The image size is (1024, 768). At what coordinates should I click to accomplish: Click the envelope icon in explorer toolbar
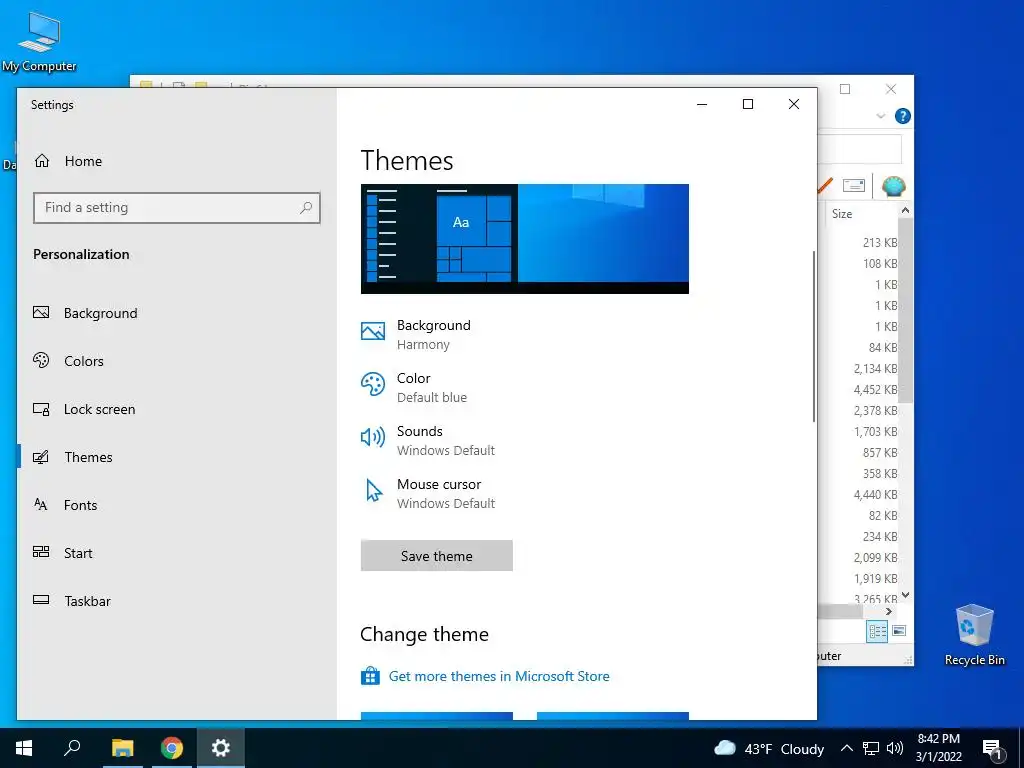(x=854, y=186)
